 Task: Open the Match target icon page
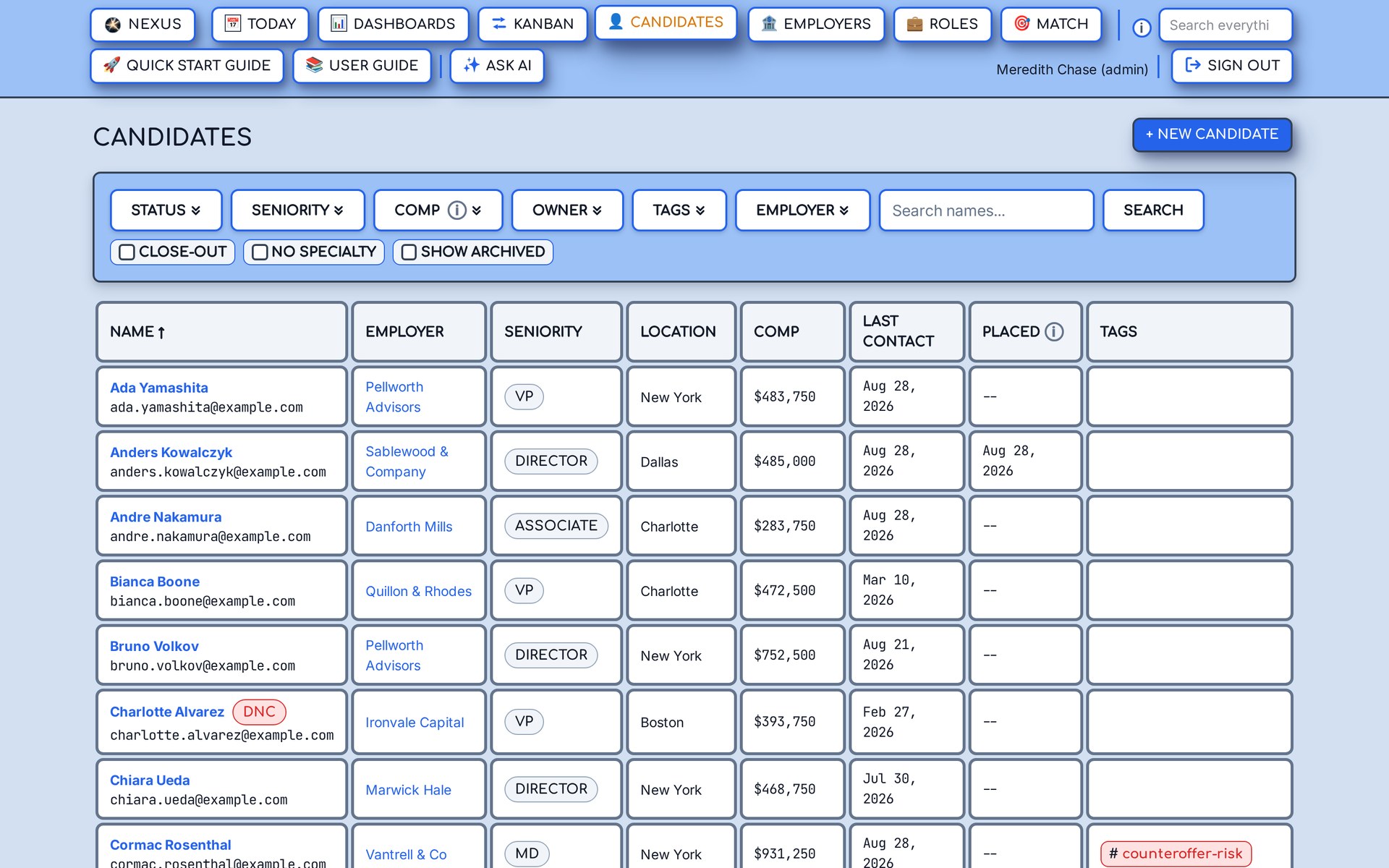click(x=1051, y=25)
